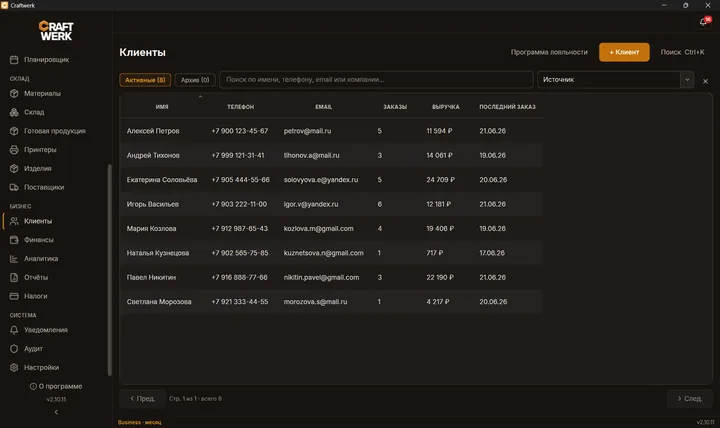Open Финансы wallet icon in sidebar
720x428 pixels.
[14, 240]
